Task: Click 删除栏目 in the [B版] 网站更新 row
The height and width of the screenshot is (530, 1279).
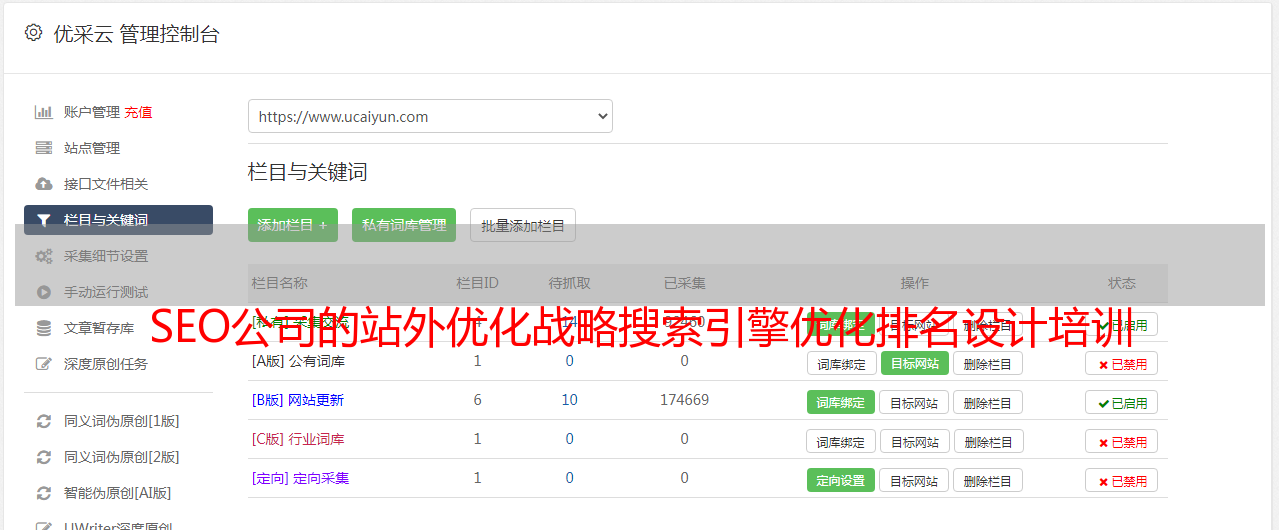Action: pos(987,402)
